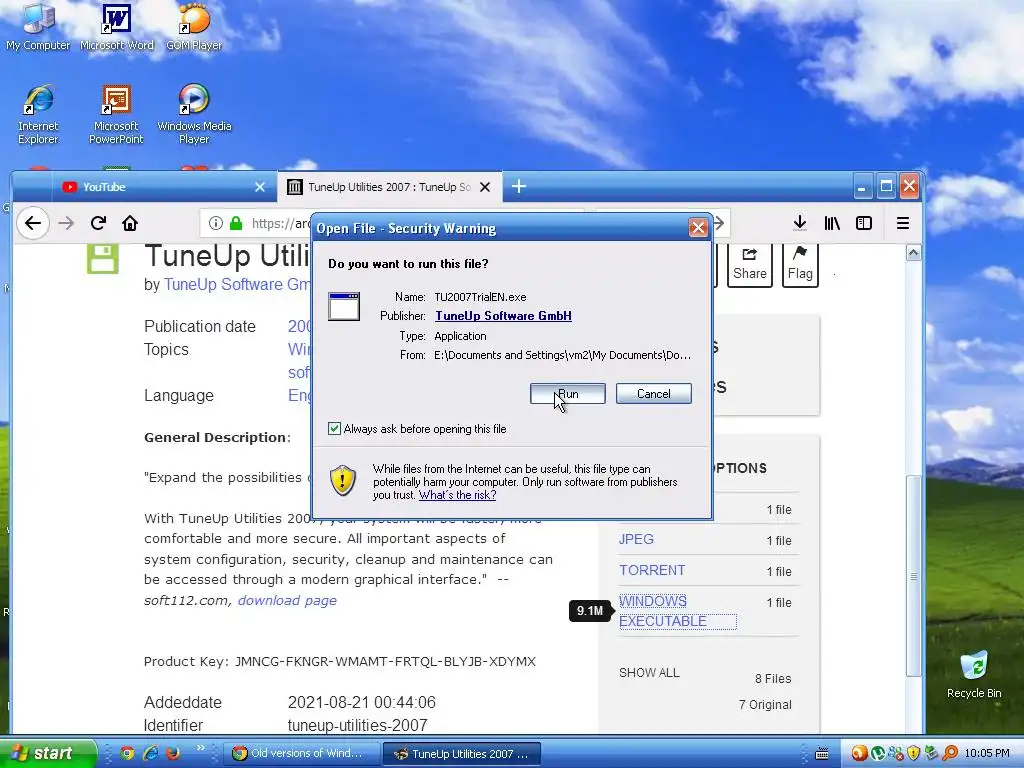Launch Internet Explorer desktop shortcut
The image size is (1024, 768).
coord(38,114)
